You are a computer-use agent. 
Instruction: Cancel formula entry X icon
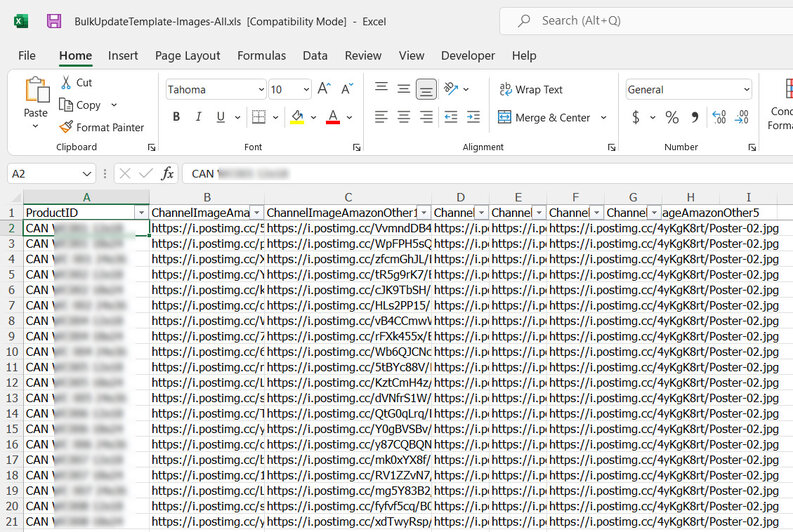[x=125, y=173]
